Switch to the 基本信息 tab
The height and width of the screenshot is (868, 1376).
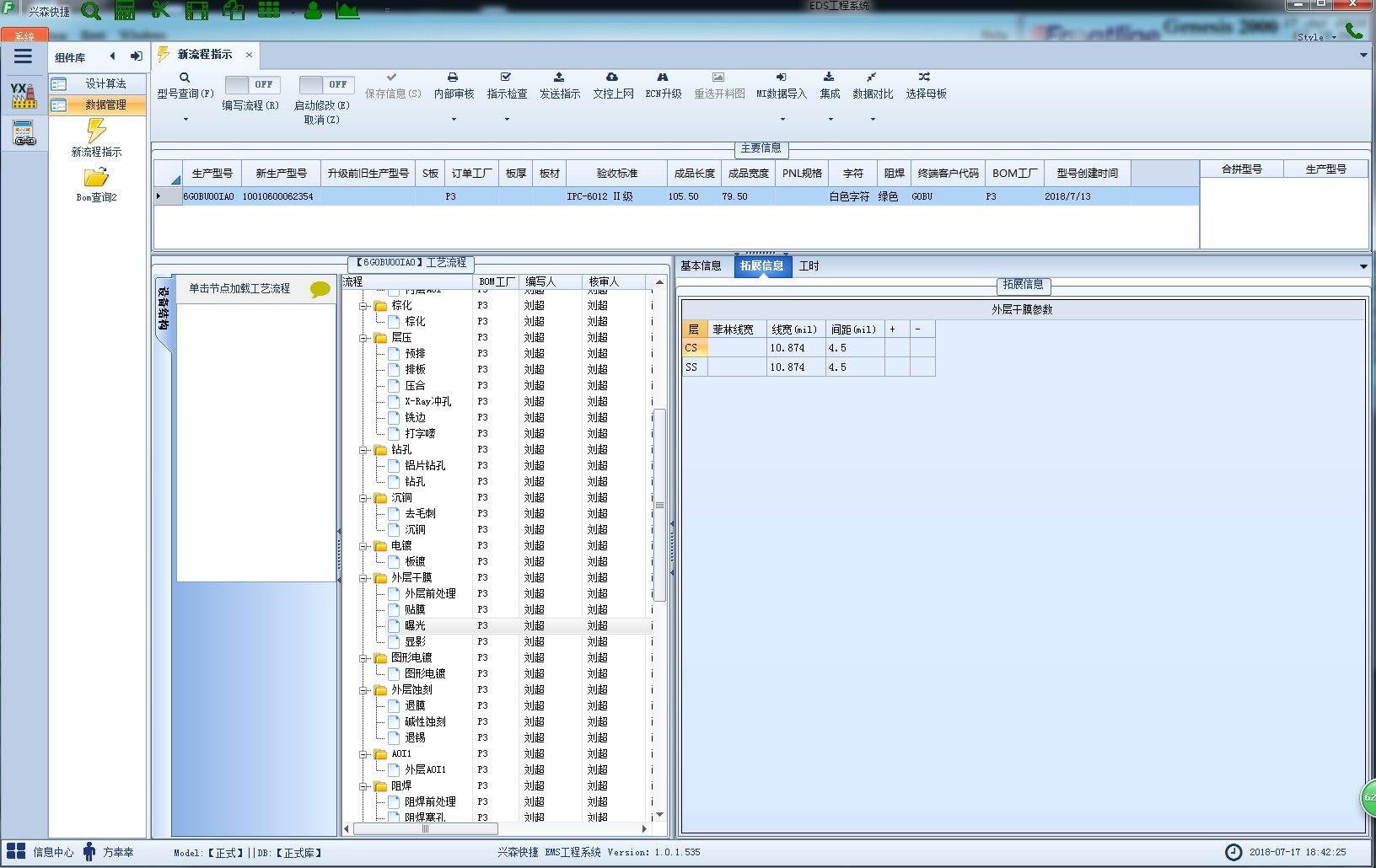(701, 265)
